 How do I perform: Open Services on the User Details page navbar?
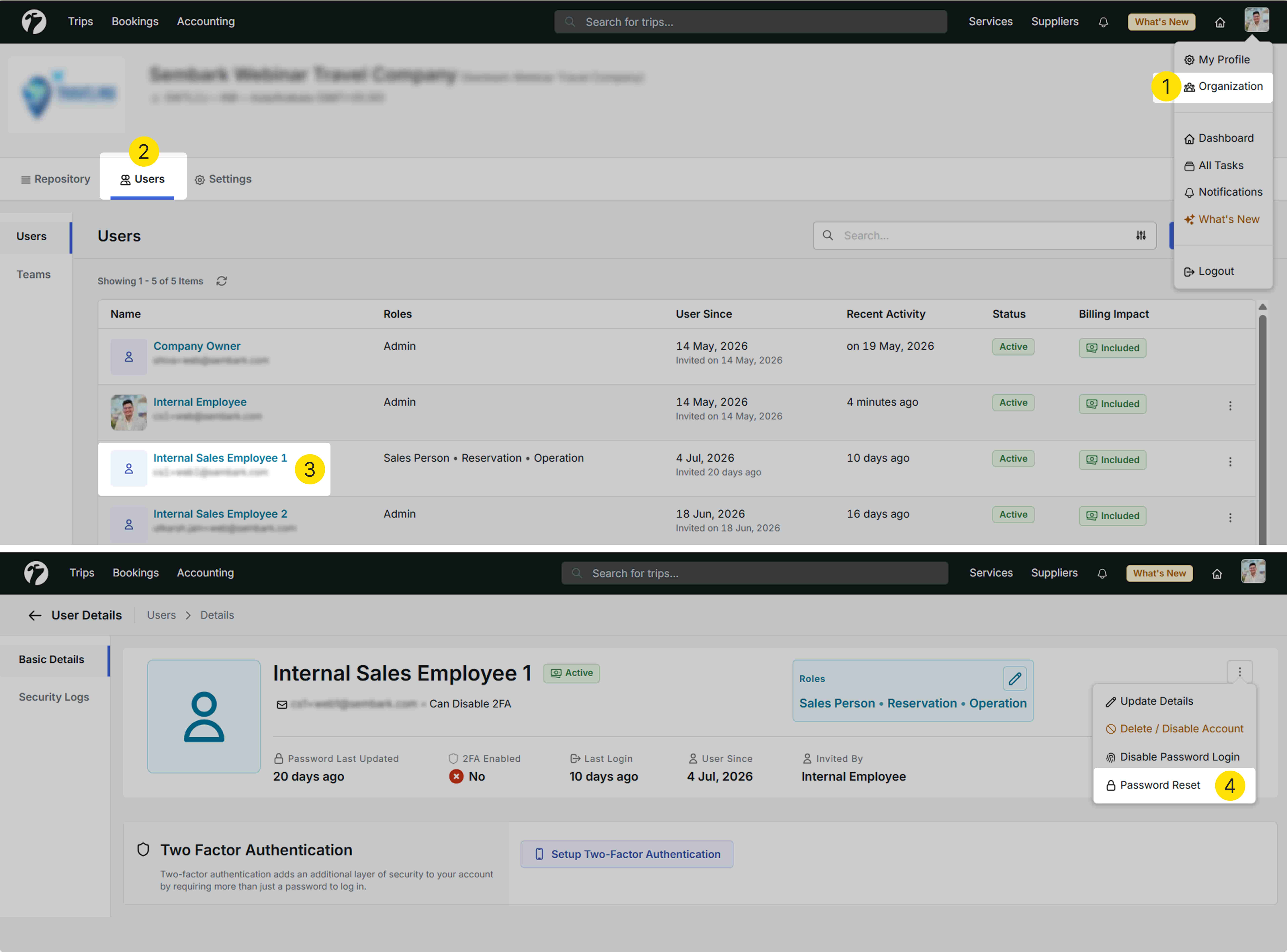tap(991, 573)
